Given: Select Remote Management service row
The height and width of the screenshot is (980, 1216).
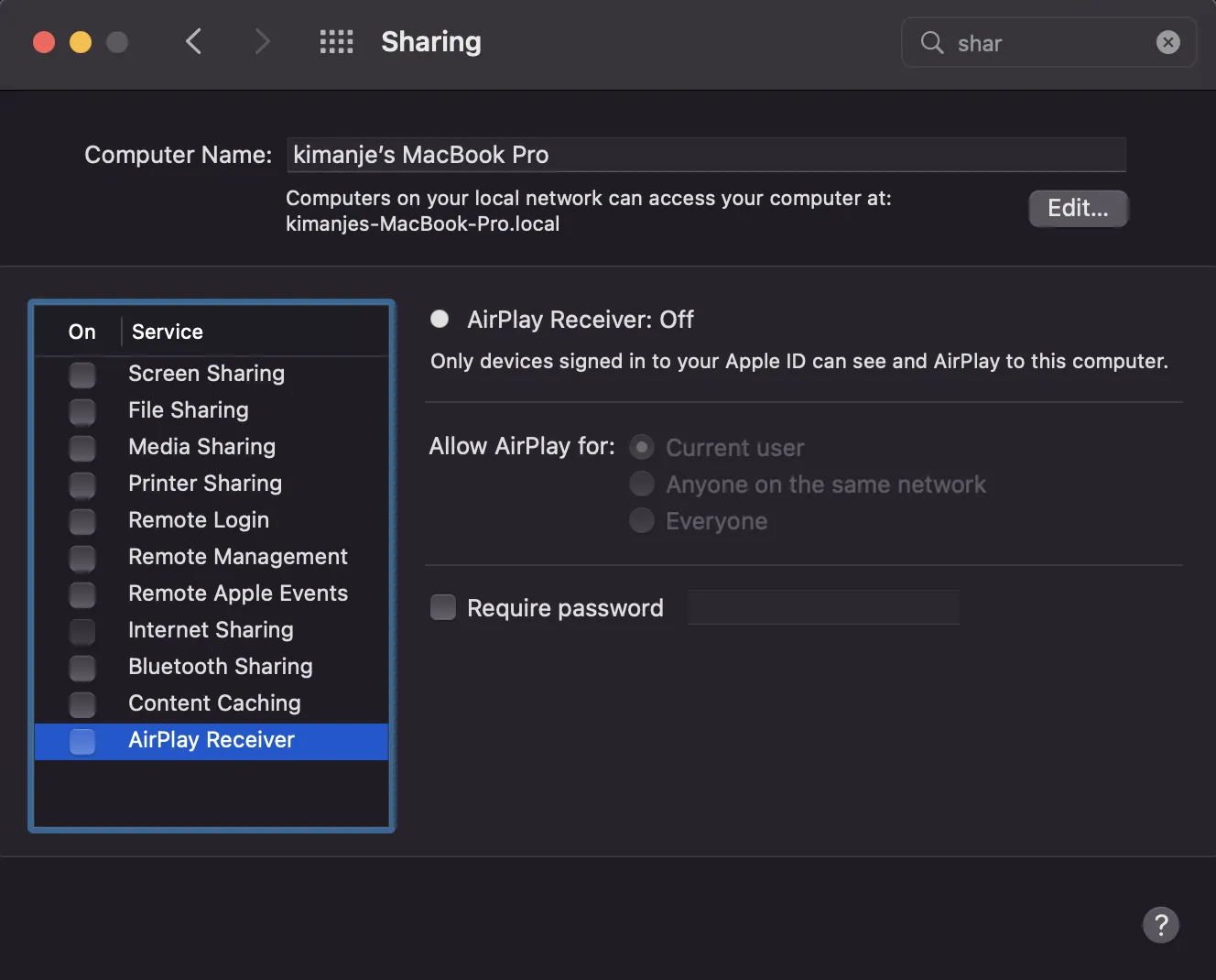Looking at the screenshot, I should (x=212, y=557).
